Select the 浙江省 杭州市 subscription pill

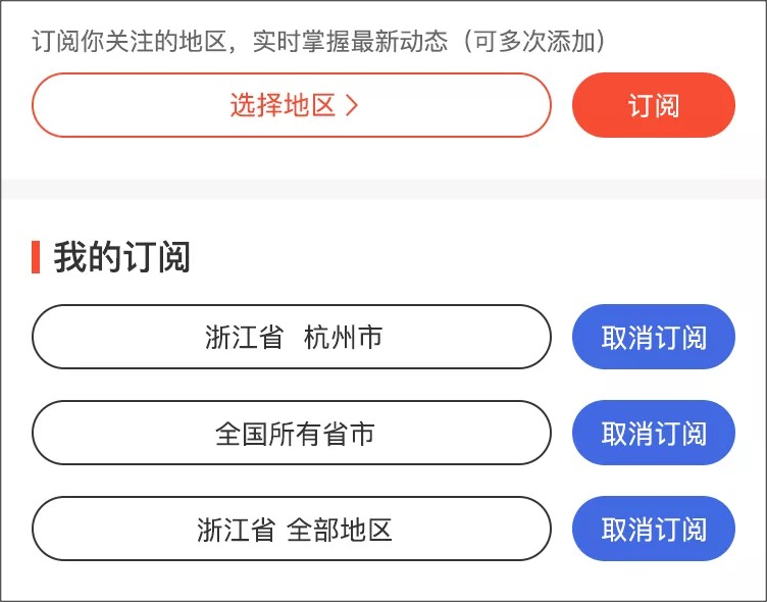click(x=291, y=337)
